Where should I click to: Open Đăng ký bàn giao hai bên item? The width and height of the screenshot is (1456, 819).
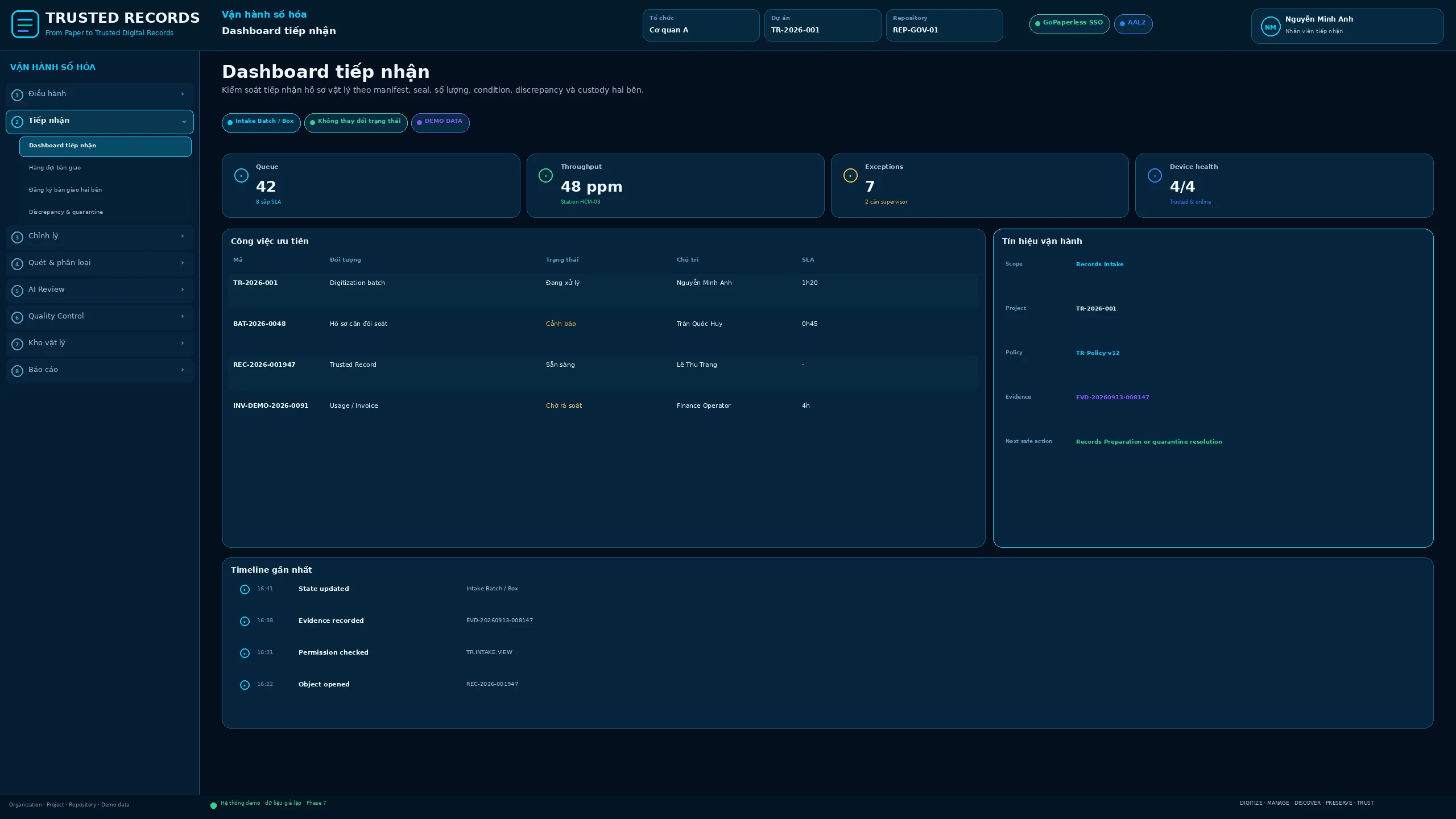click(x=105, y=190)
